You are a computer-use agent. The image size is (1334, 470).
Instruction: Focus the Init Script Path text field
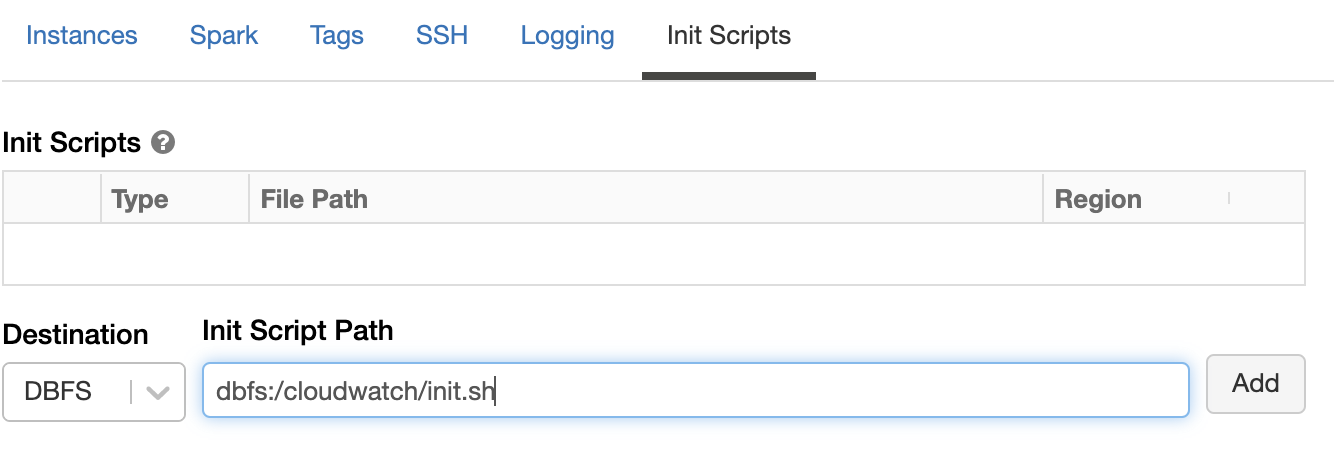tap(695, 390)
